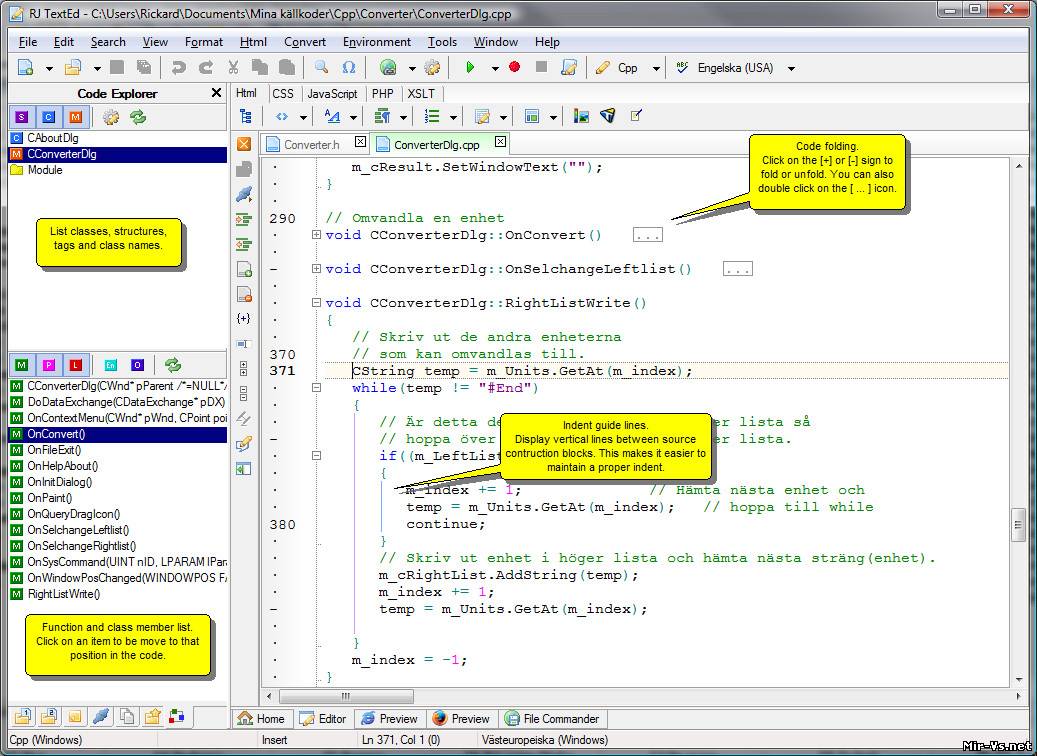Select OnInitDialog() in the member list
The width and height of the screenshot is (1037, 756).
click(59, 482)
